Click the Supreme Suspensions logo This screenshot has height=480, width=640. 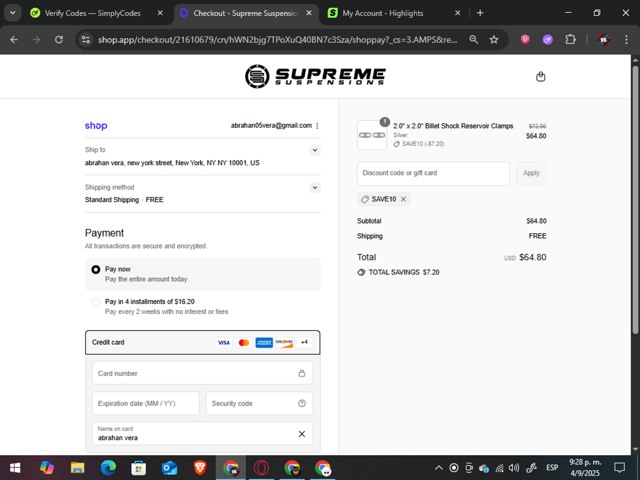coord(315,76)
